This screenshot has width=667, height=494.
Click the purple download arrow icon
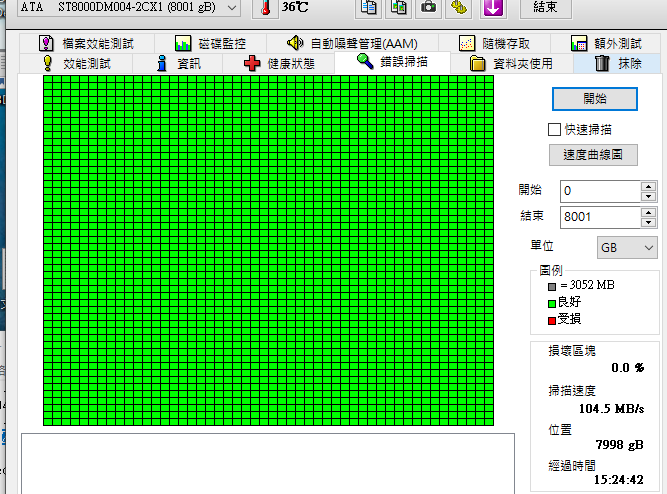[493, 8]
